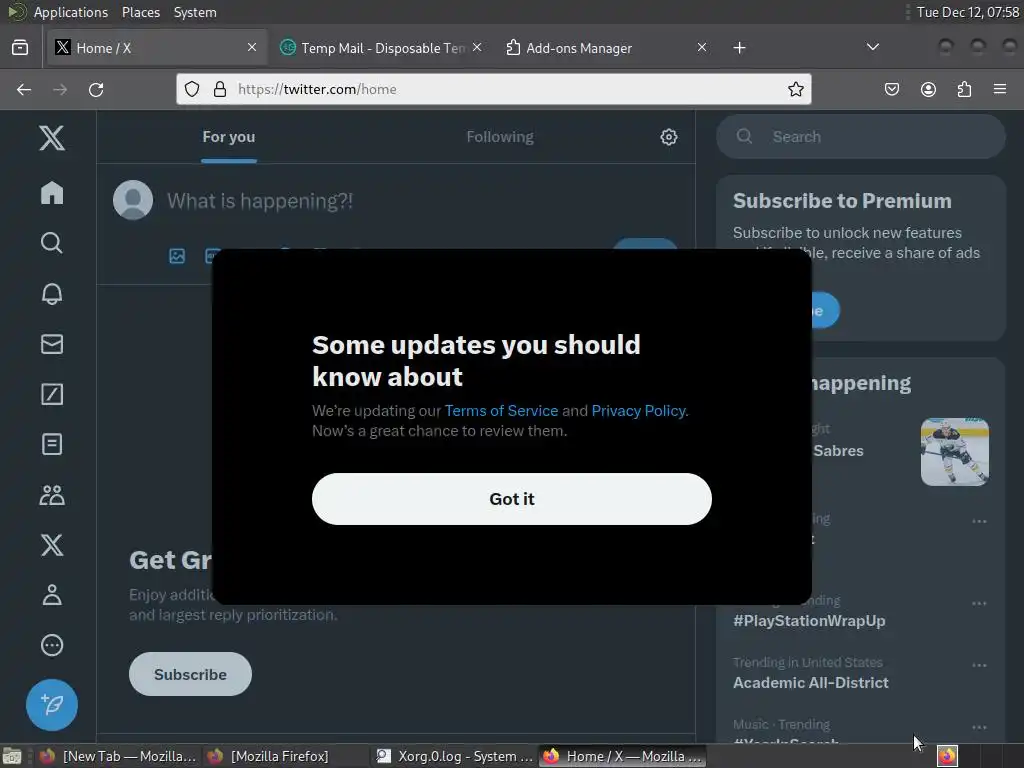
Task: Open the Notifications bell icon
Action: coord(52,293)
